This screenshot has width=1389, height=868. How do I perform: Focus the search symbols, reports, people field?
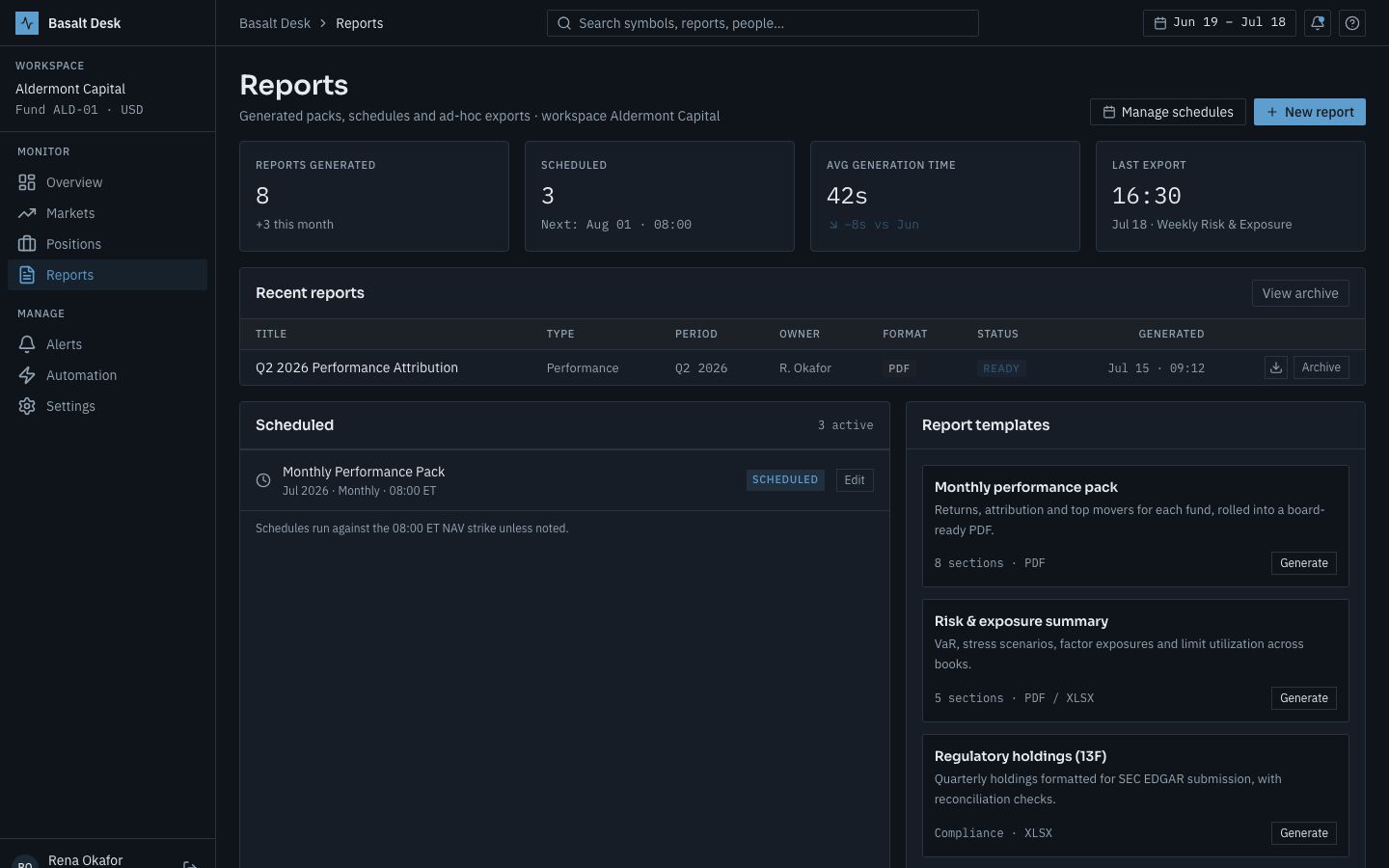coord(763,23)
